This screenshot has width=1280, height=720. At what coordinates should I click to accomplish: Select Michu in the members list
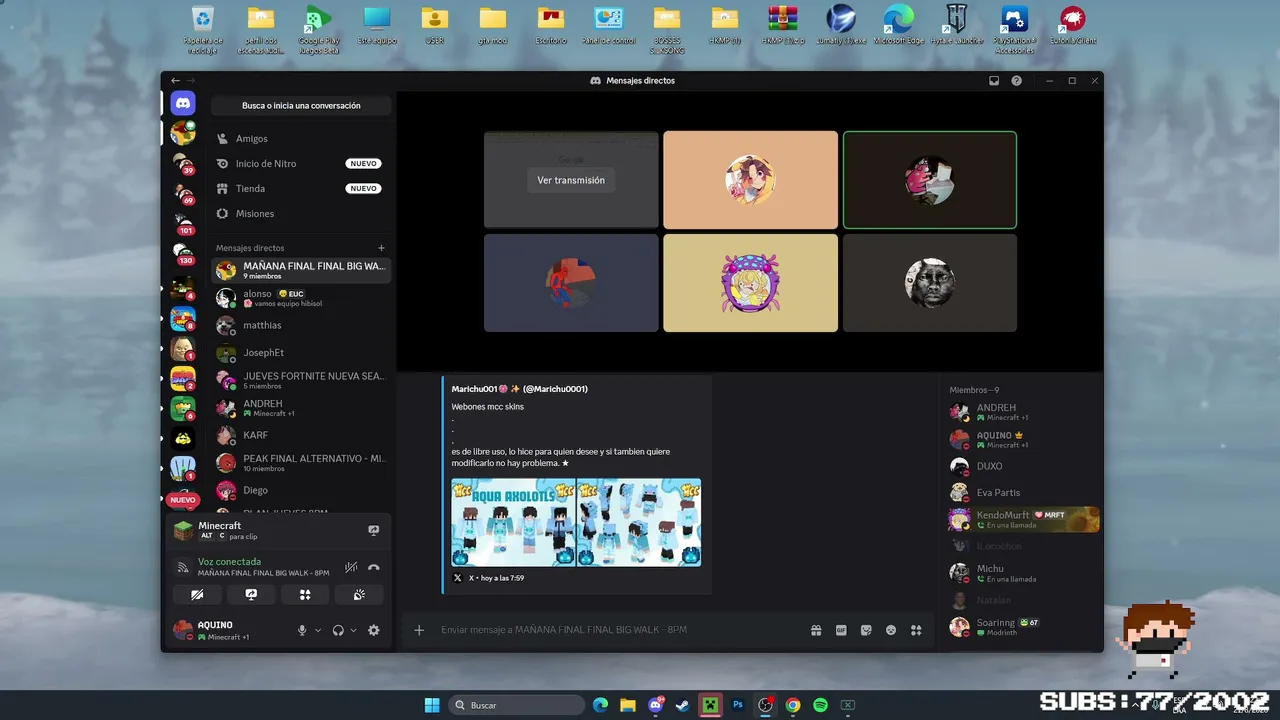pos(1023,573)
